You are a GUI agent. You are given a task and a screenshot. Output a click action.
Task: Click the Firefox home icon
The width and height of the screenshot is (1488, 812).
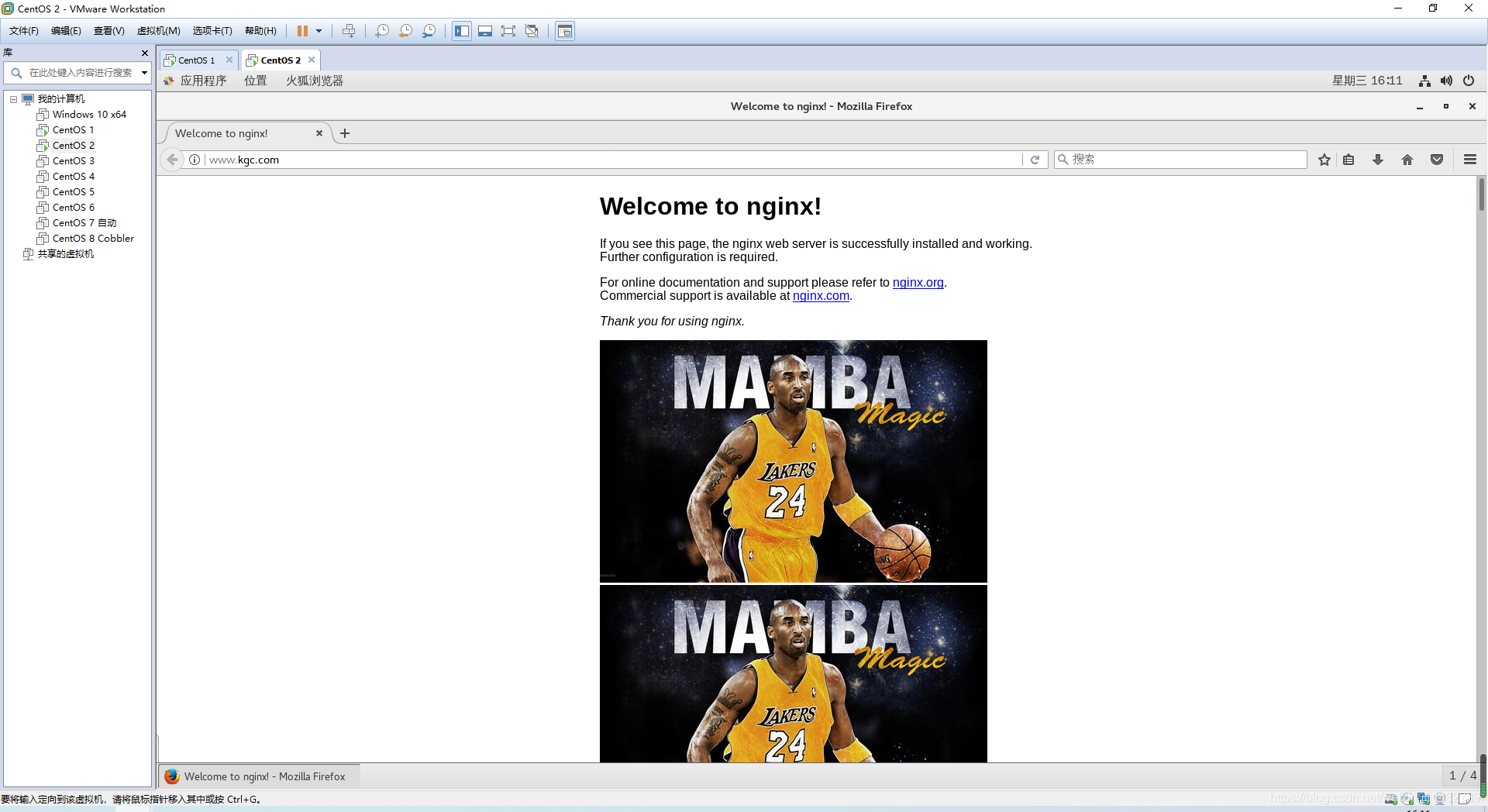click(1407, 160)
